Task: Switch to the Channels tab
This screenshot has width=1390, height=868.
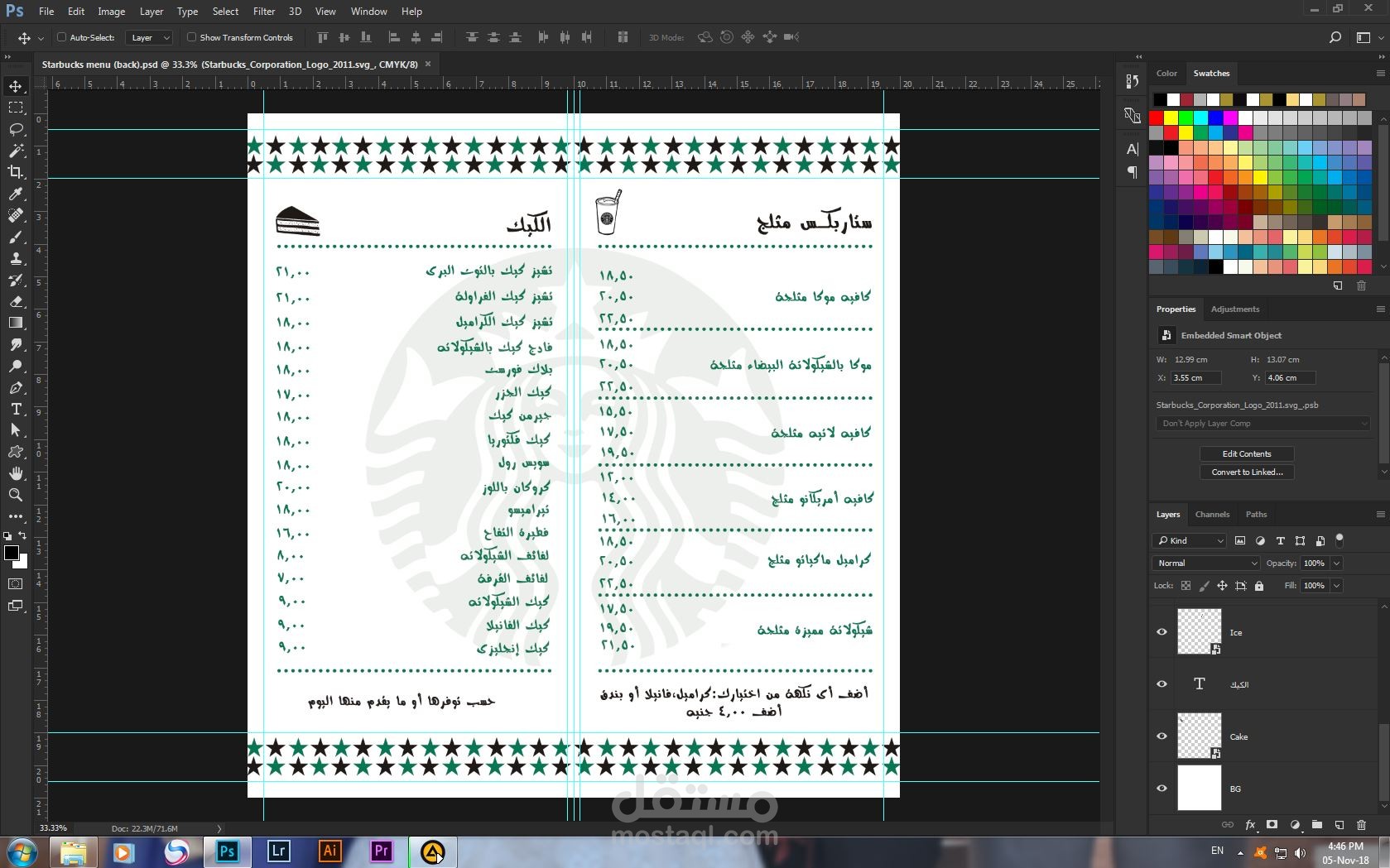Action: pyautogui.click(x=1212, y=514)
